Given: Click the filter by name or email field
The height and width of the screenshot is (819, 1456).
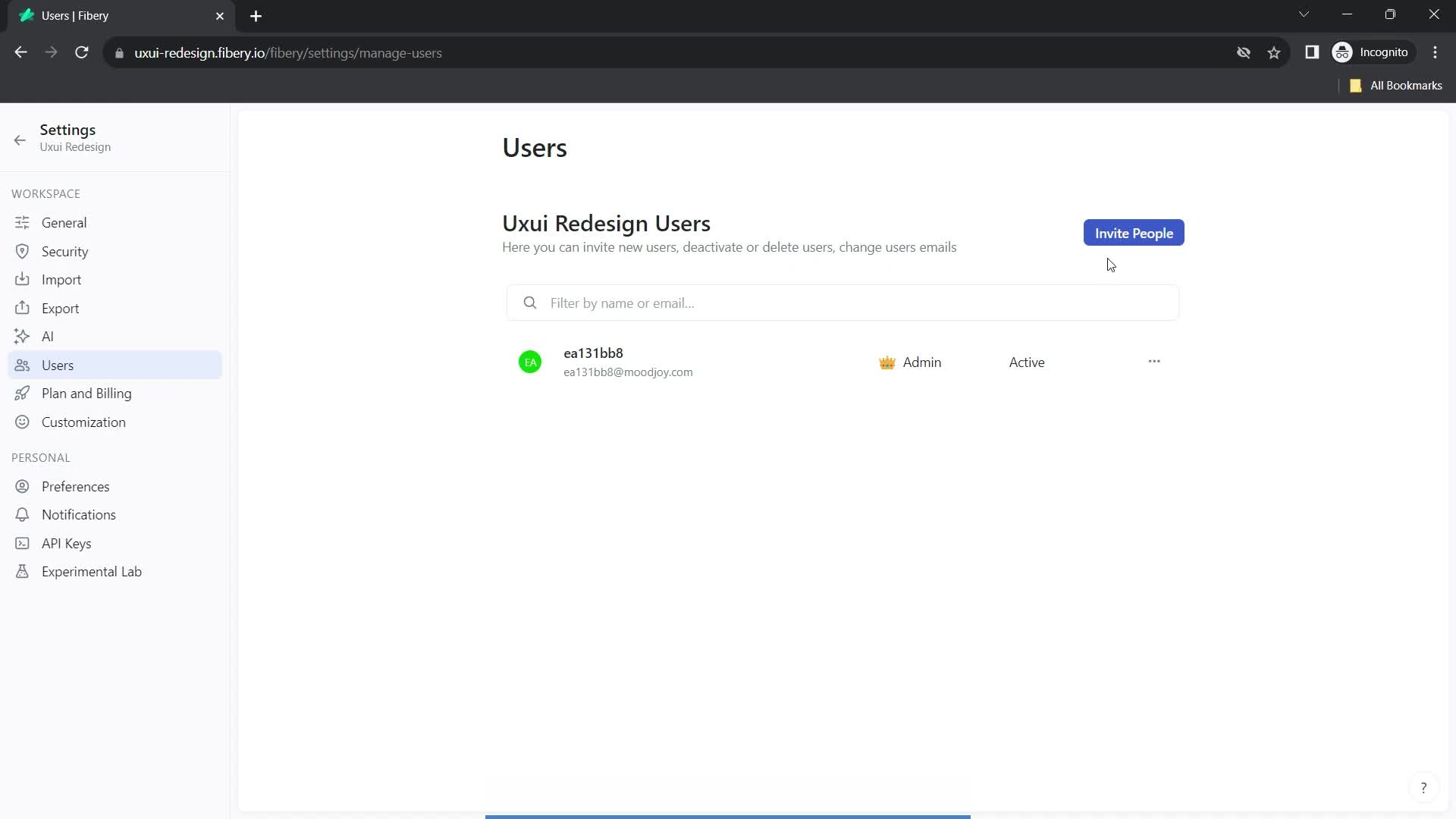Looking at the screenshot, I should 843,302.
